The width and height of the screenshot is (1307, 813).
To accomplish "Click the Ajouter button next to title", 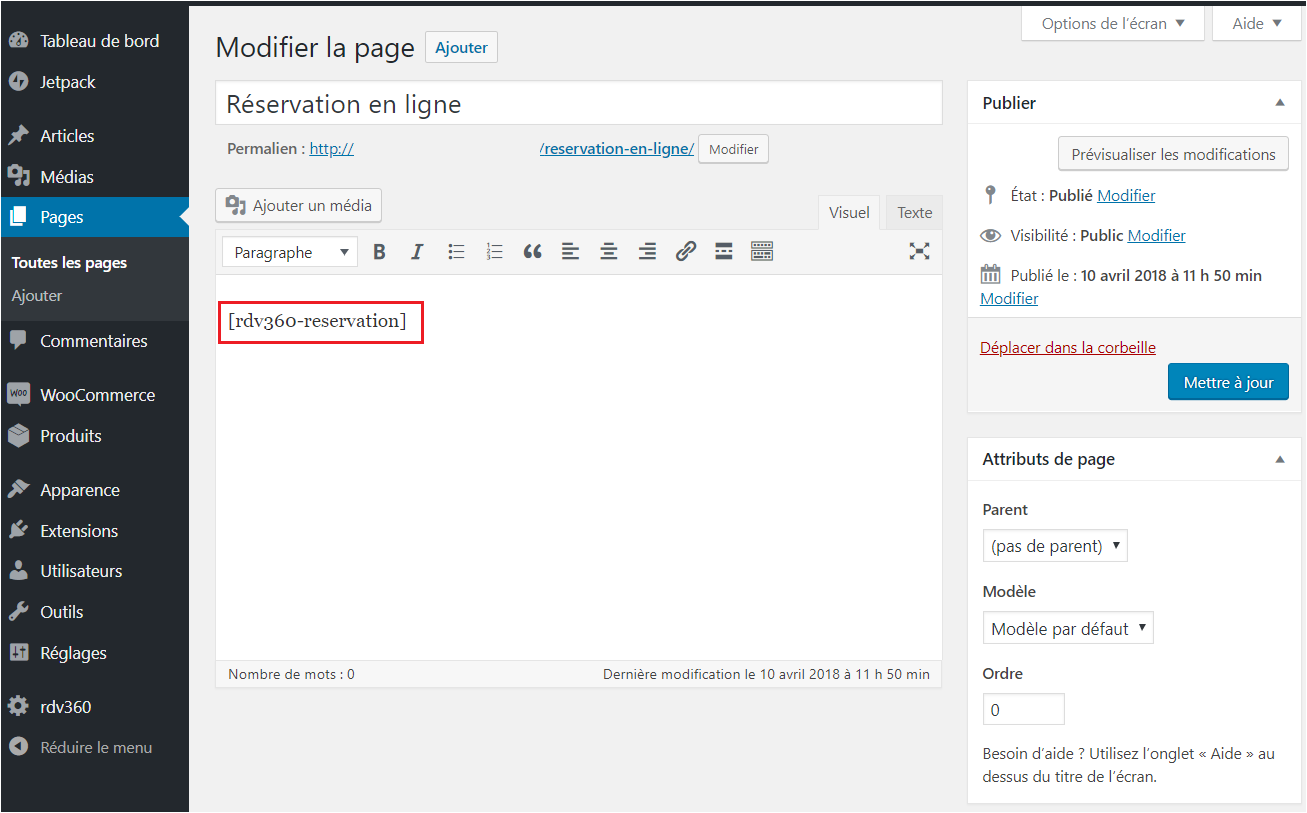I will coord(461,47).
